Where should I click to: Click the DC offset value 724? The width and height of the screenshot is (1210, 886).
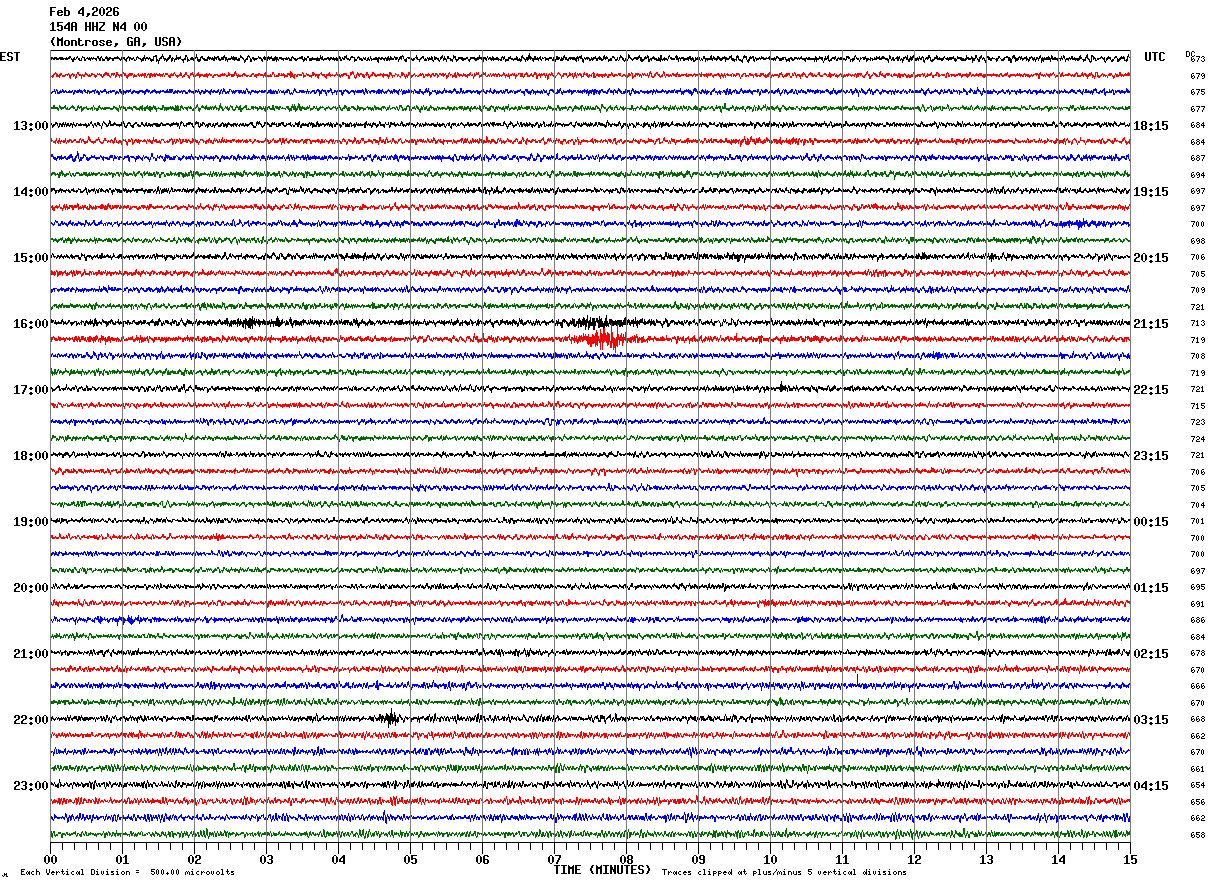click(x=1198, y=439)
